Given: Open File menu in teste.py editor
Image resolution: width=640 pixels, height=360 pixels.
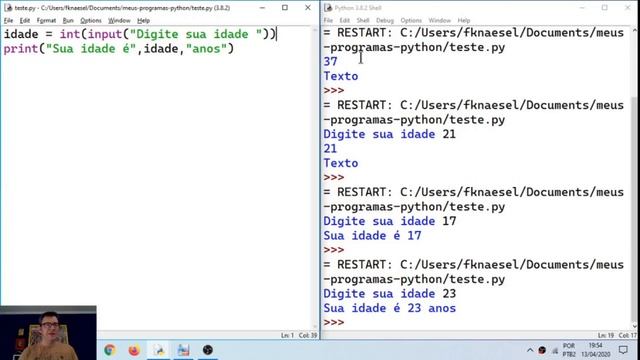Looking at the screenshot, I should point(8,20).
